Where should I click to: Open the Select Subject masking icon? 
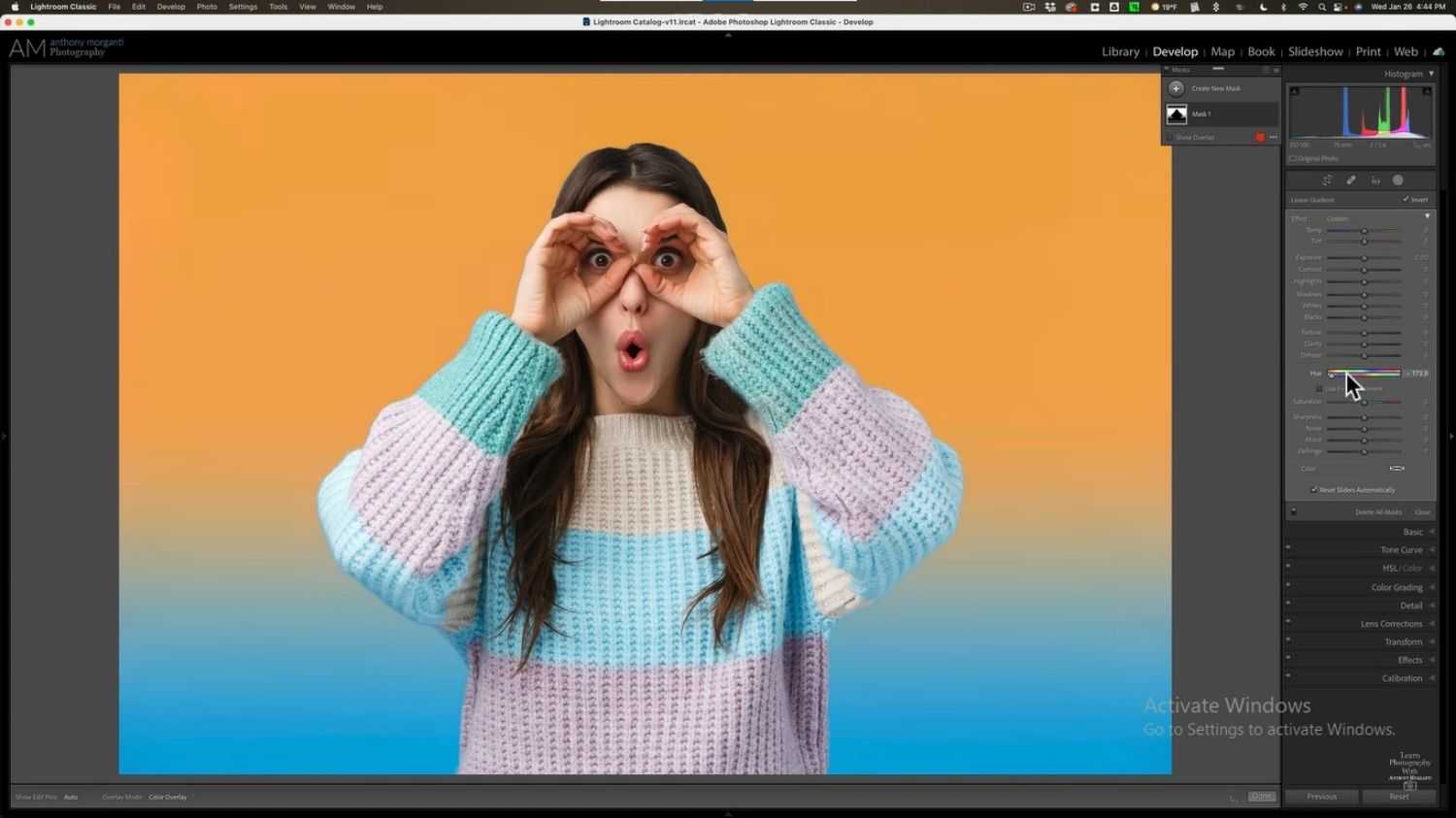tap(1326, 180)
